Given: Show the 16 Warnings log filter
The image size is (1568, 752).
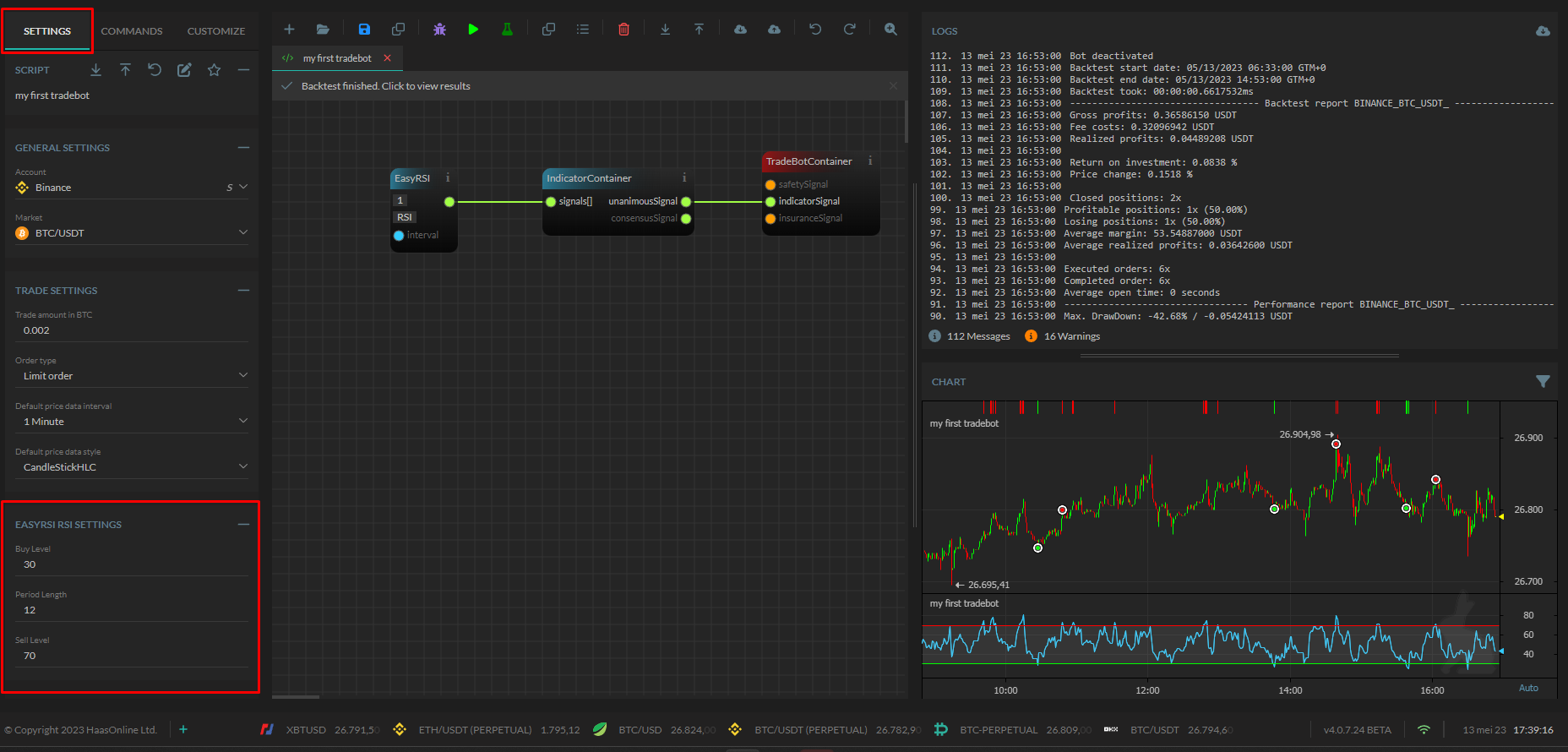Looking at the screenshot, I should [x=1063, y=336].
